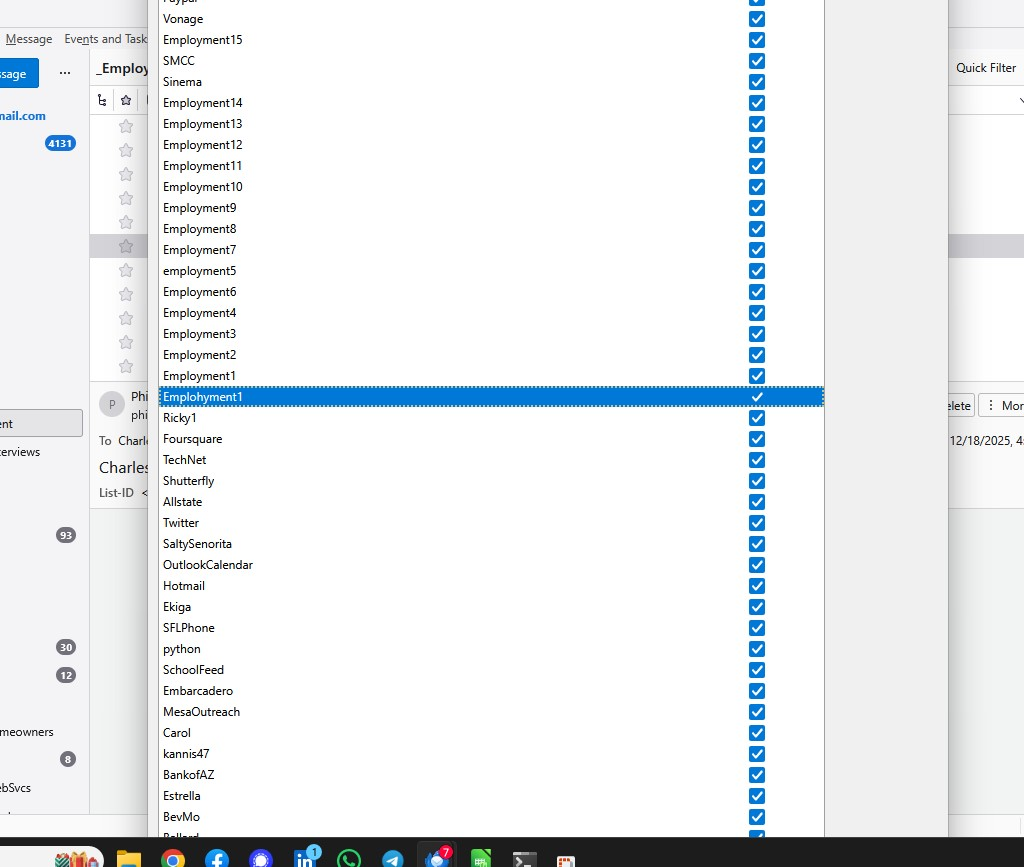Open WhatsApp from the taskbar
Screen dimensions: 1024x867
click(349, 859)
